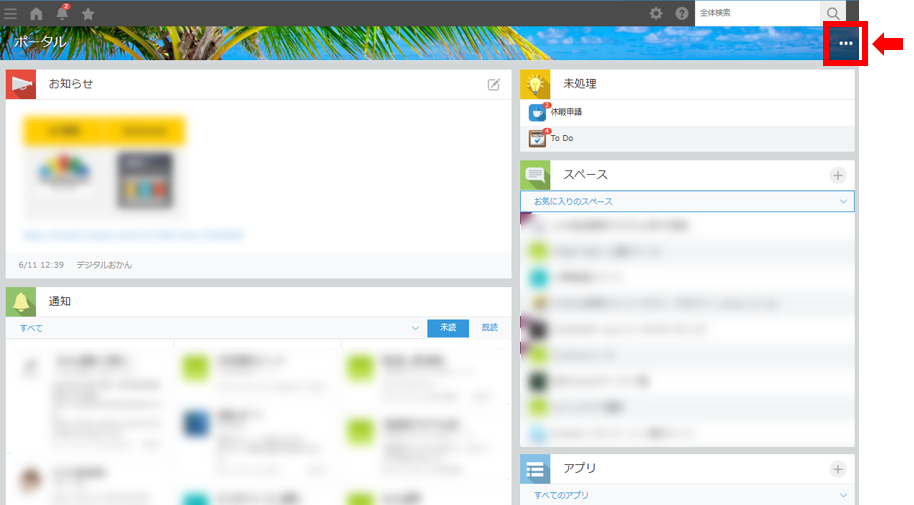The width and height of the screenshot is (914, 505).
Task: Switch to the 未読 notifications tab
Action: click(x=447, y=328)
